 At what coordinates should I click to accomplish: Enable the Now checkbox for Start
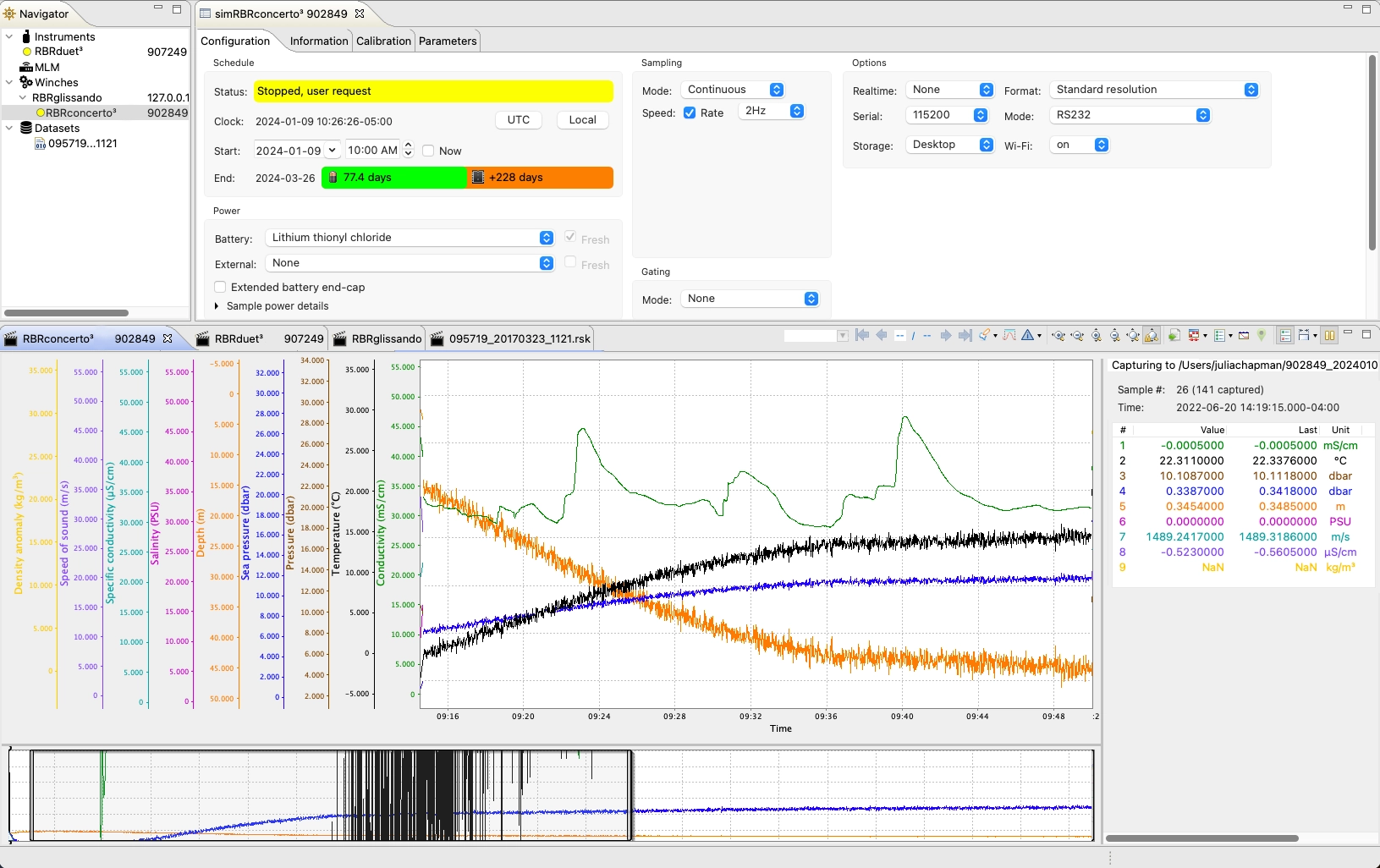(x=428, y=151)
